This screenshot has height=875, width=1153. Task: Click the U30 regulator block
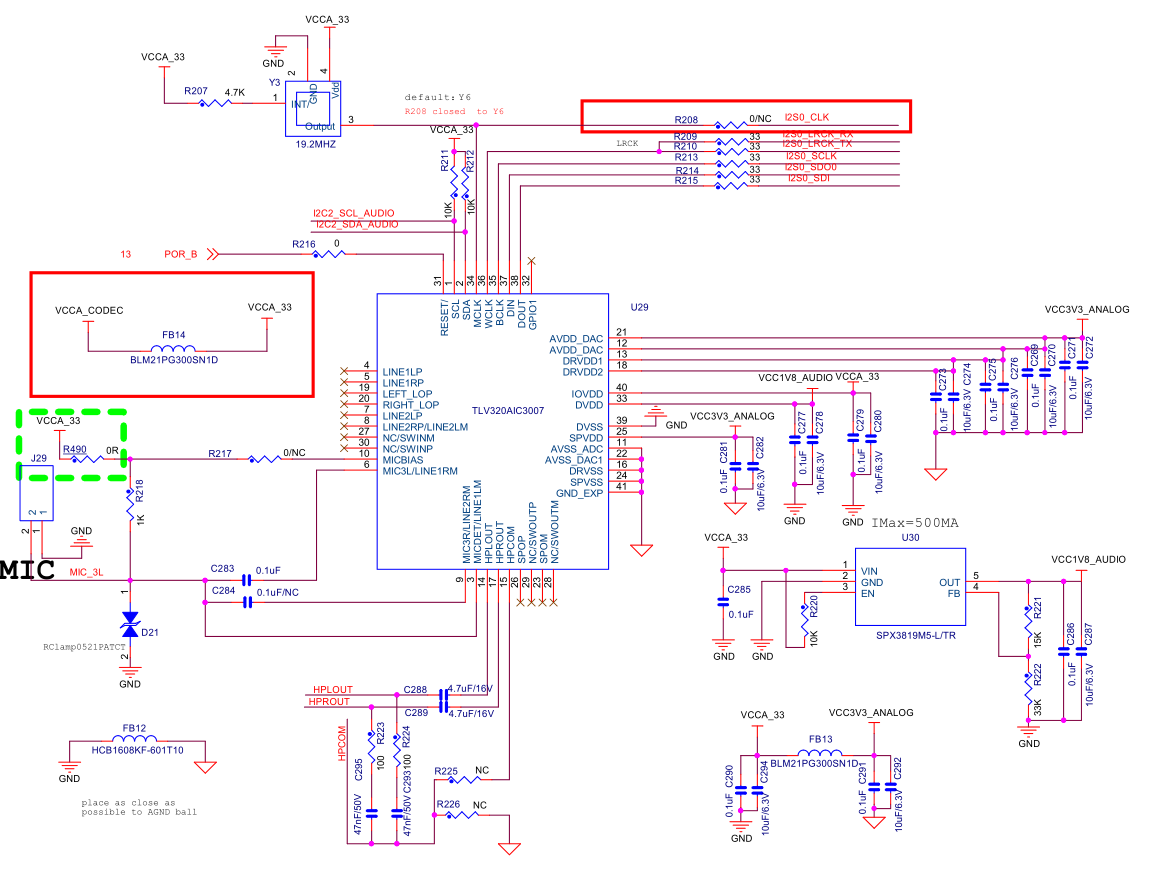[x=910, y=587]
